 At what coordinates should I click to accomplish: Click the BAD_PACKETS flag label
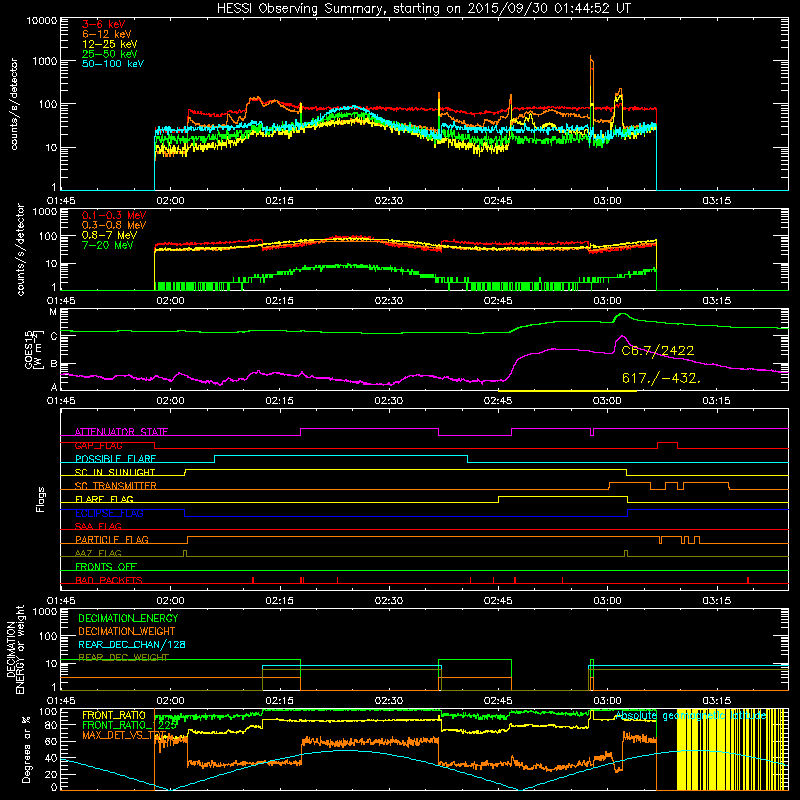[109, 580]
